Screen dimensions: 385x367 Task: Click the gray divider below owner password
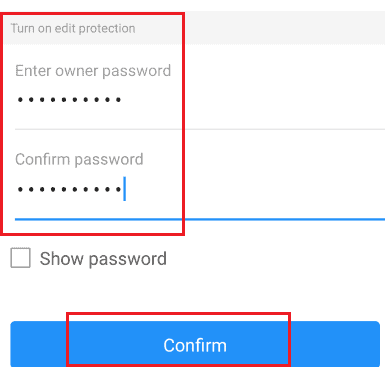[200, 129]
